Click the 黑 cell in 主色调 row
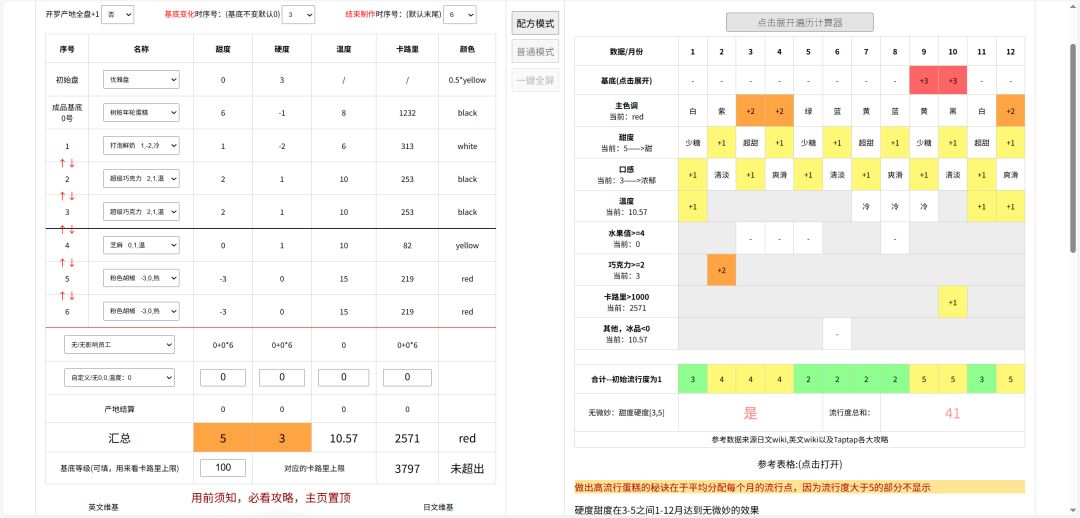Viewport: 1080px width, 518px height. pos(953,111)
